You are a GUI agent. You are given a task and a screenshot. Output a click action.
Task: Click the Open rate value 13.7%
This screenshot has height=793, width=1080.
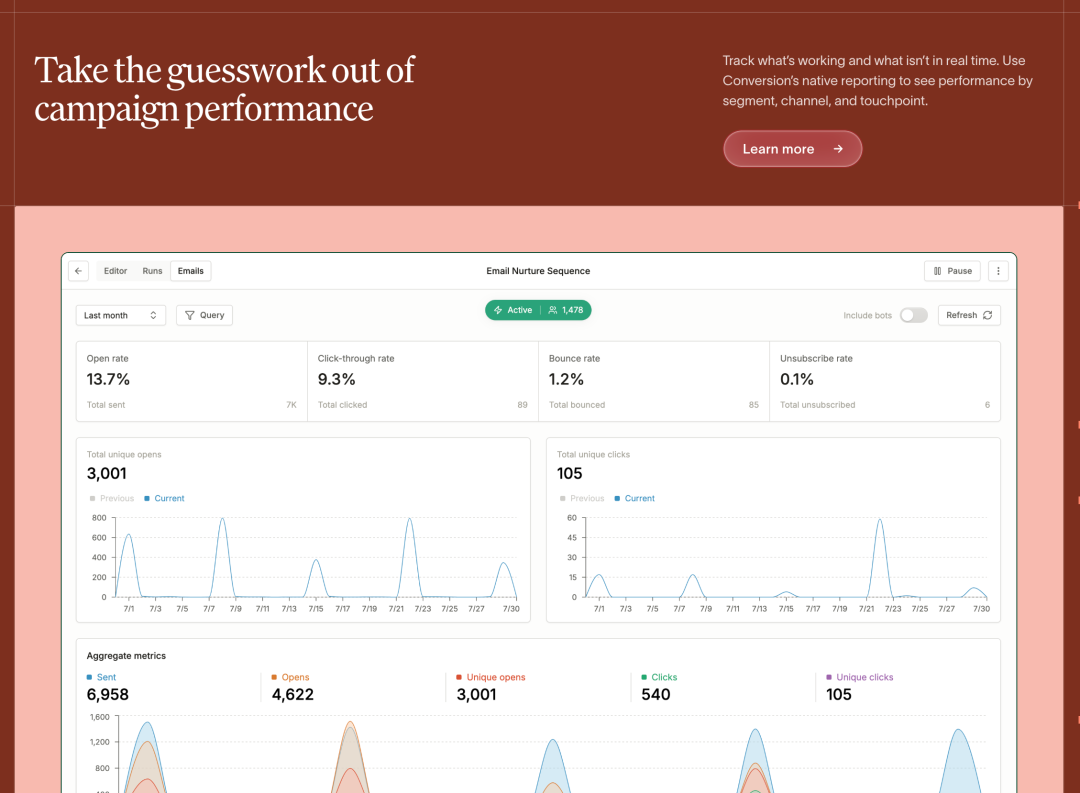click(108, 379)
